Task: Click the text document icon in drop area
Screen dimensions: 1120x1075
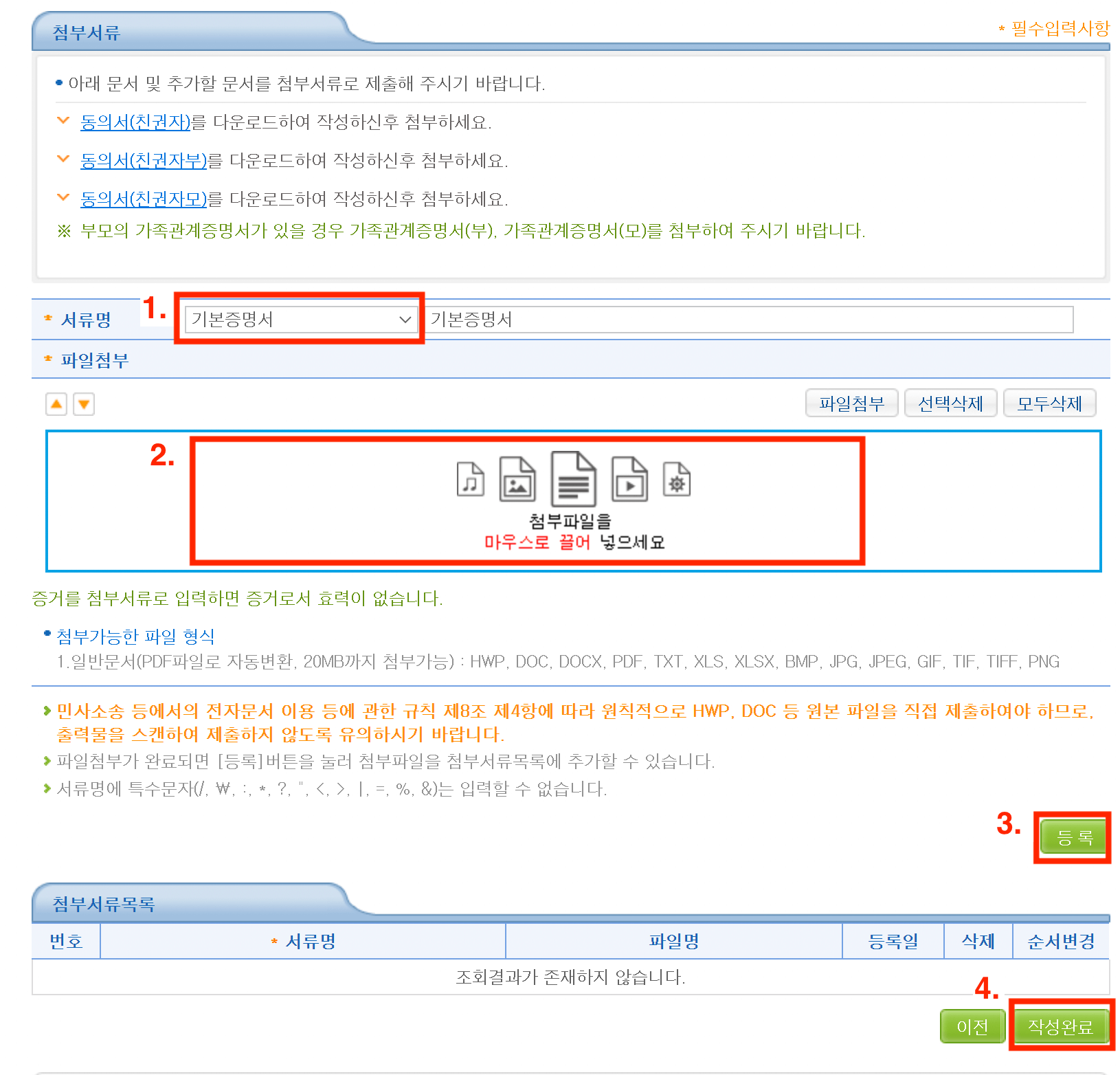Action: tap(574, 478)
